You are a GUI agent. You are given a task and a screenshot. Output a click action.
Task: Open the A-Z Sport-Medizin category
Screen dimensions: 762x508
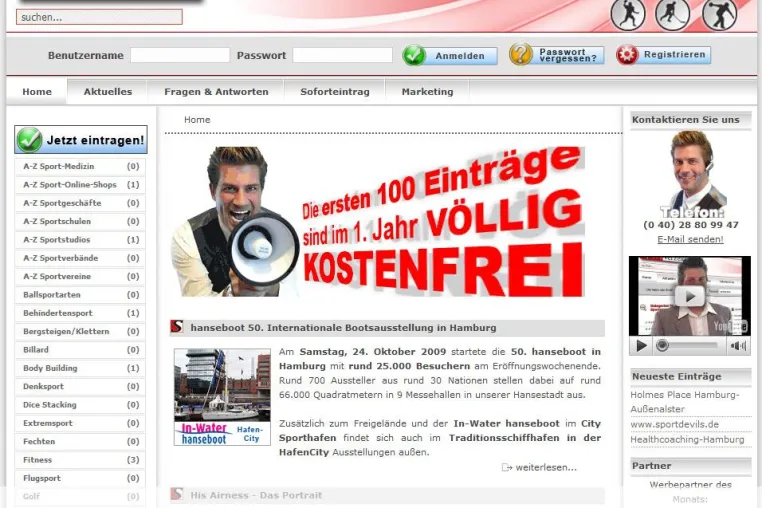coord(80,166)
